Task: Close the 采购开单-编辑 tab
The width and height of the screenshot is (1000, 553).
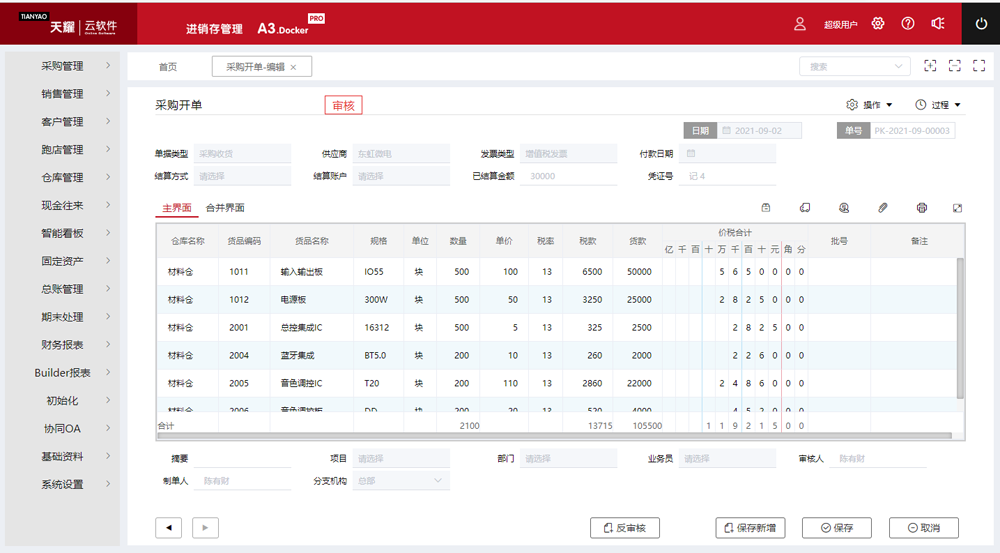Action: point(293,67)
